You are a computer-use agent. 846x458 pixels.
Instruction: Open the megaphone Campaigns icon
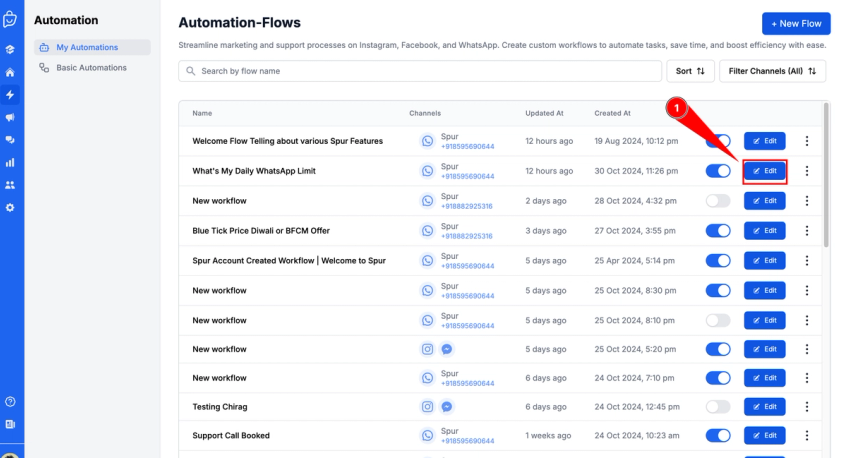click(10, 118)
